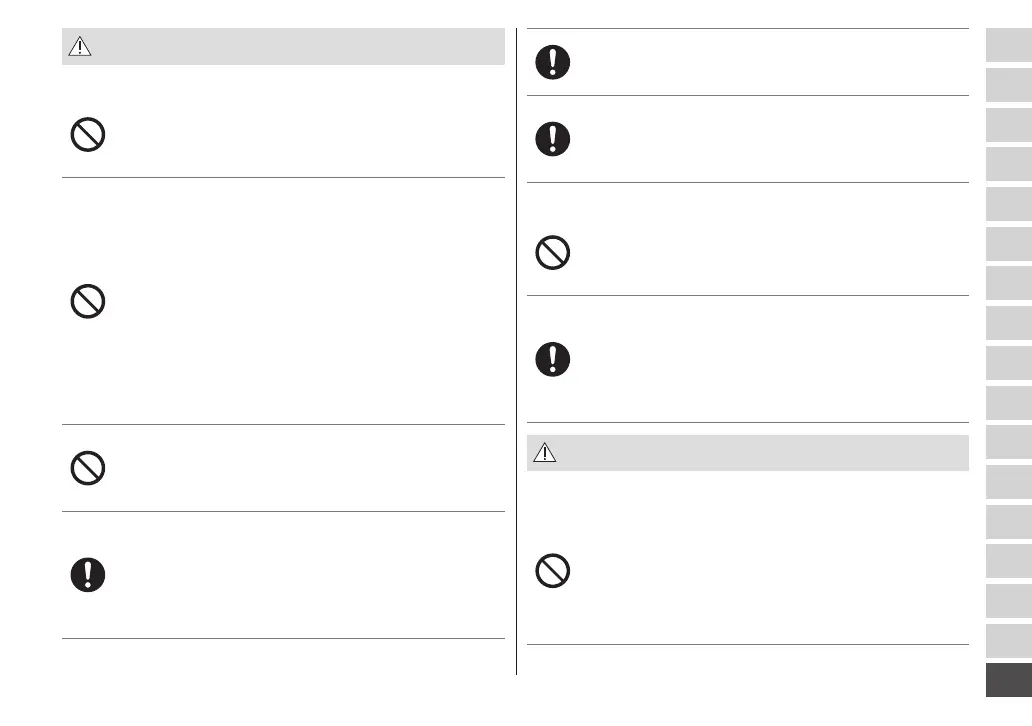Viewport: 1032px width, 726px height.
Task: Click the warning triangle in right column header
Action: pos(544,453)
